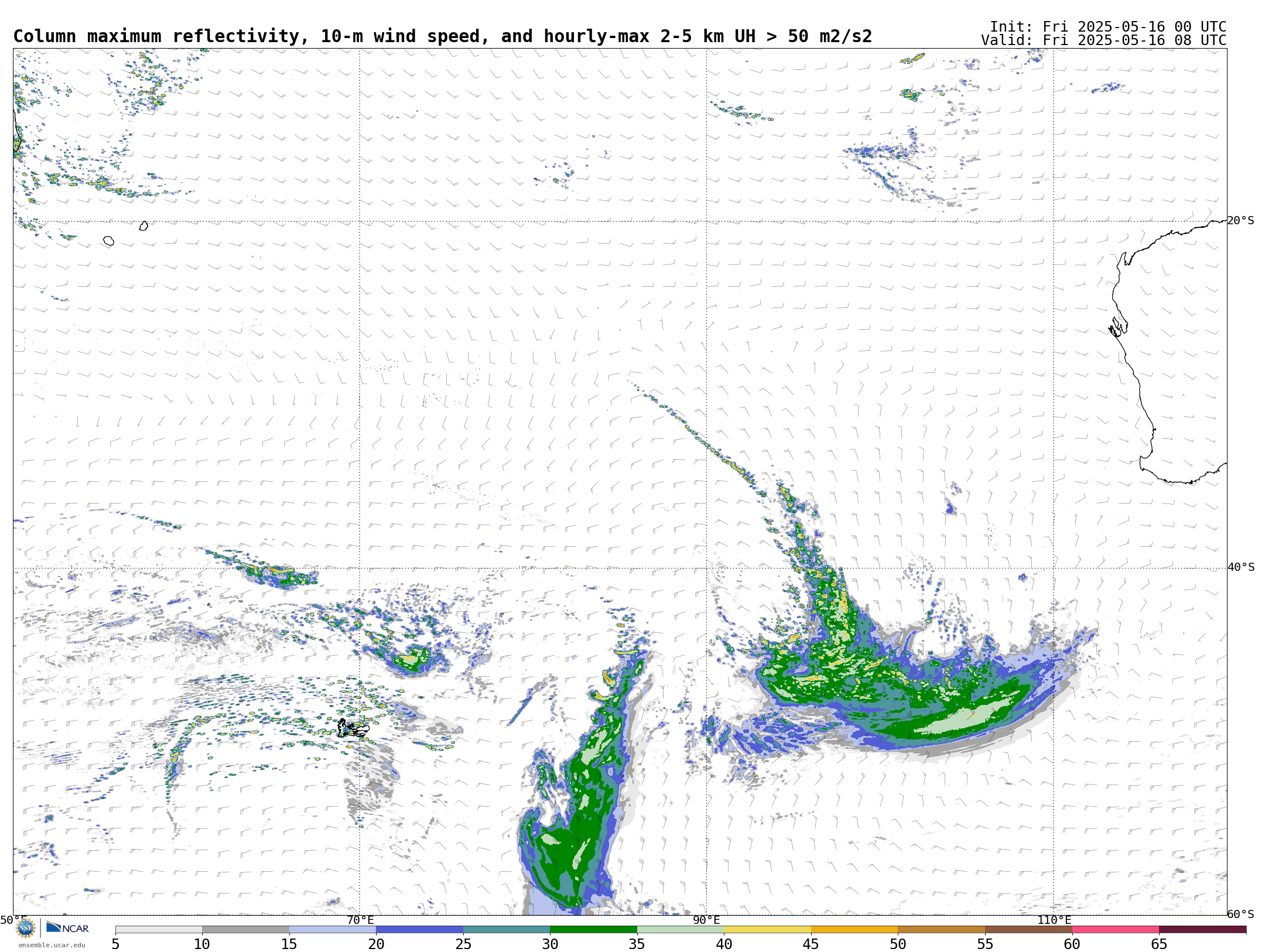Click the colorbar tick label 25

pyautogui.click(x=463, y=944)
